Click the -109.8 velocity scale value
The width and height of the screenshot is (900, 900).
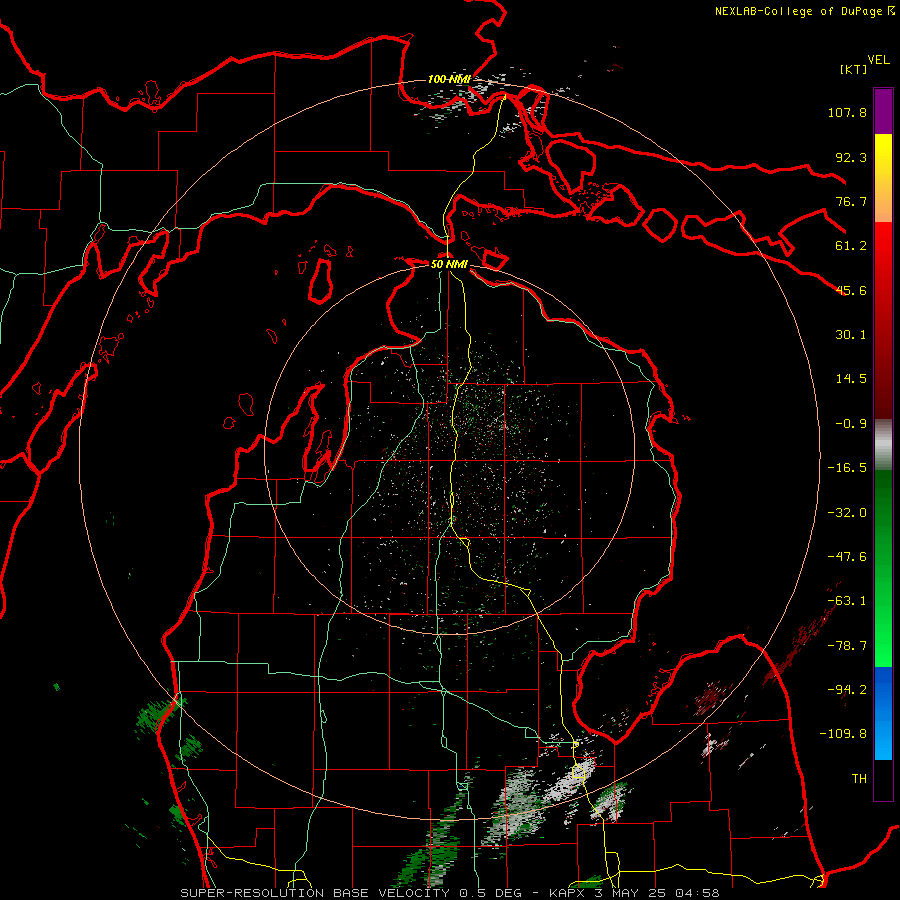pyautogui.click(x=843, y=734)
